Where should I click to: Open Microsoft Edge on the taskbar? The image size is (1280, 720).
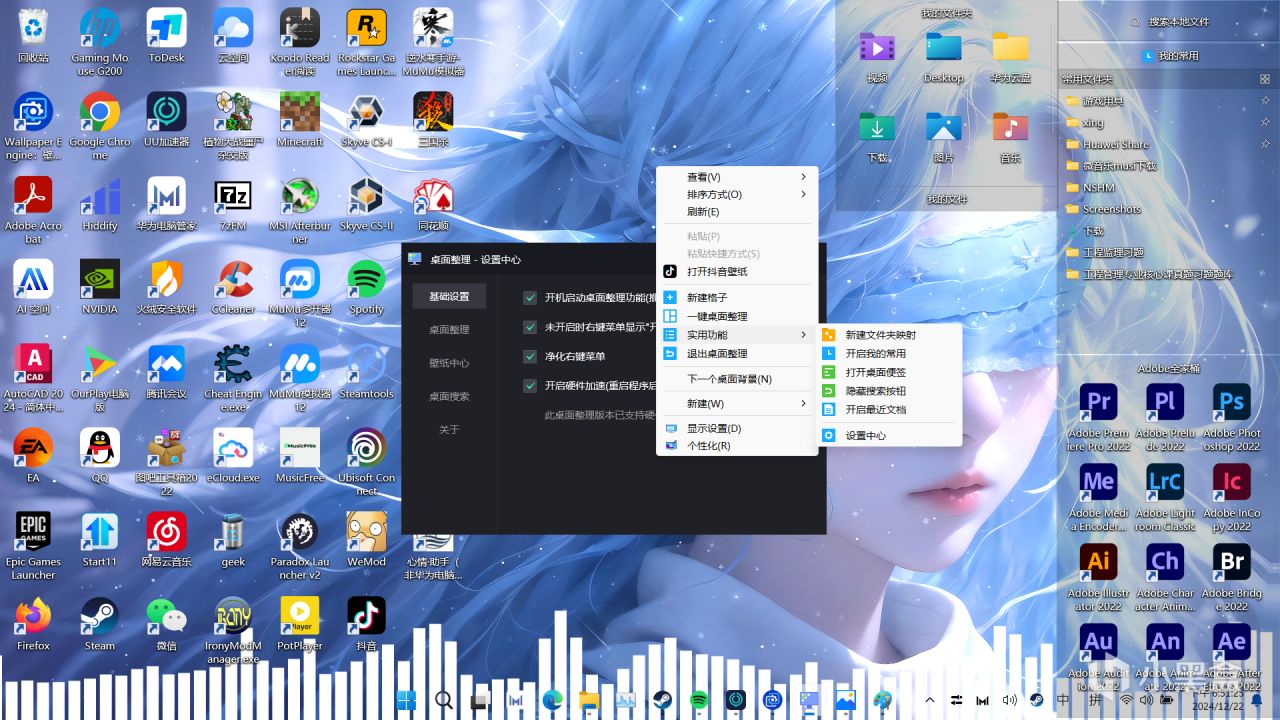(552, 701)
